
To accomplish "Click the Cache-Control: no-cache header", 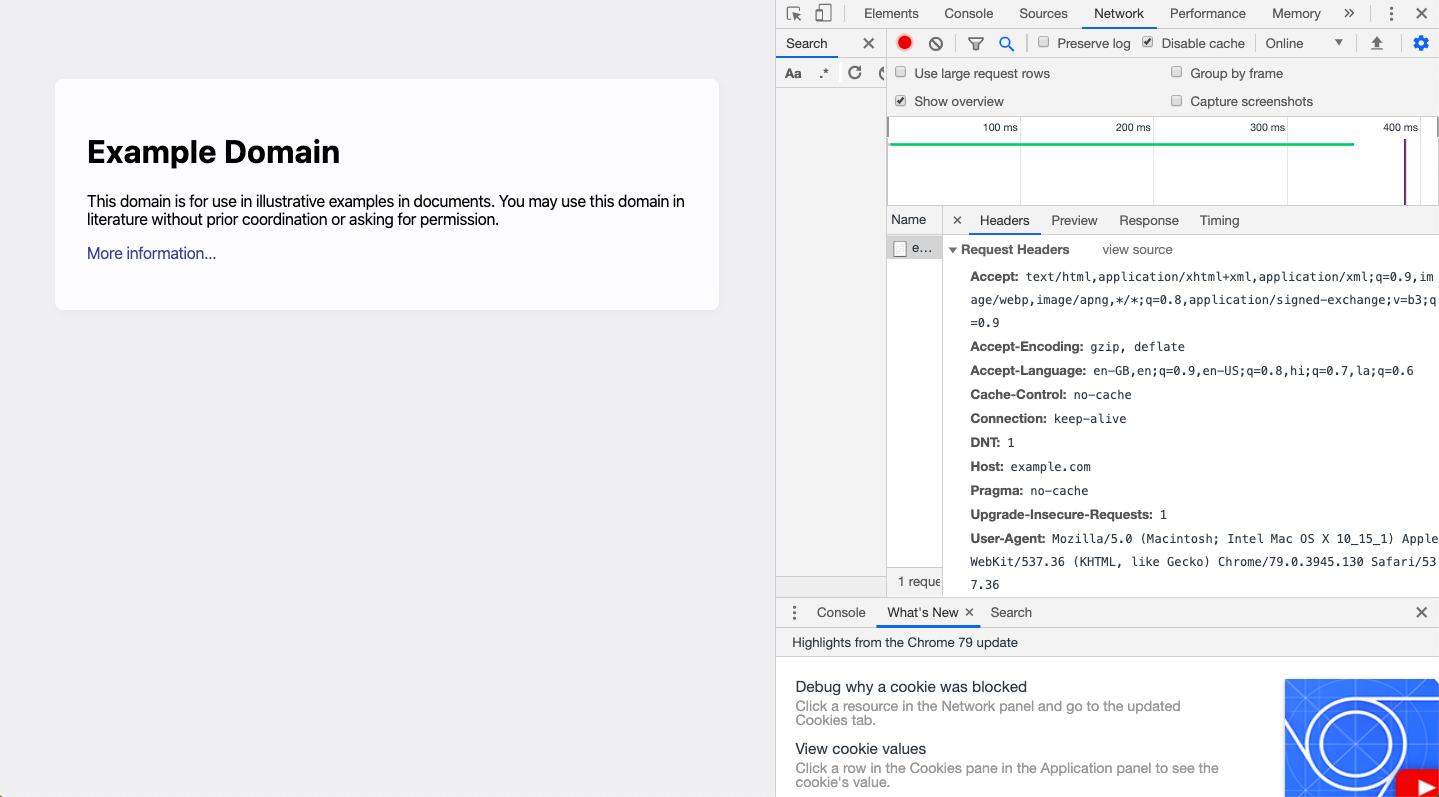I will pos(1051,395).
